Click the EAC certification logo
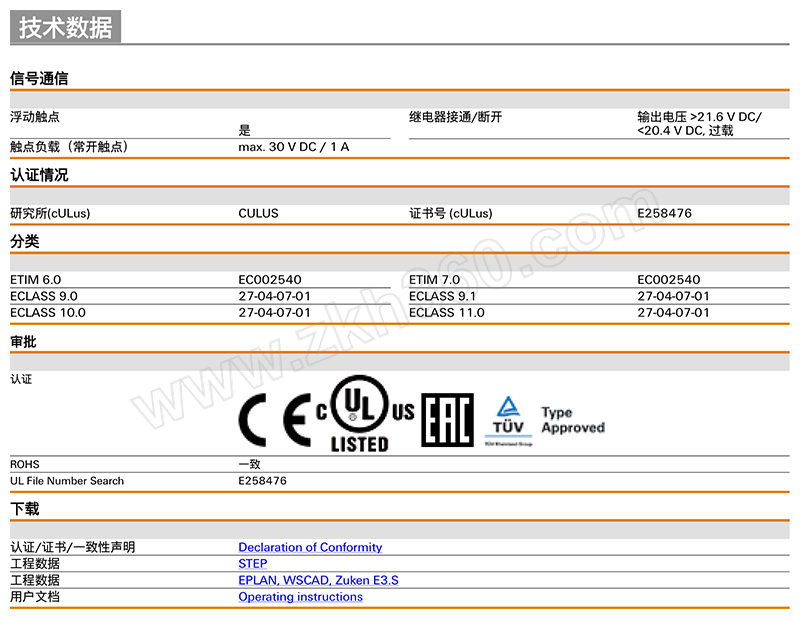800x619 pixels. pos(447,420)
